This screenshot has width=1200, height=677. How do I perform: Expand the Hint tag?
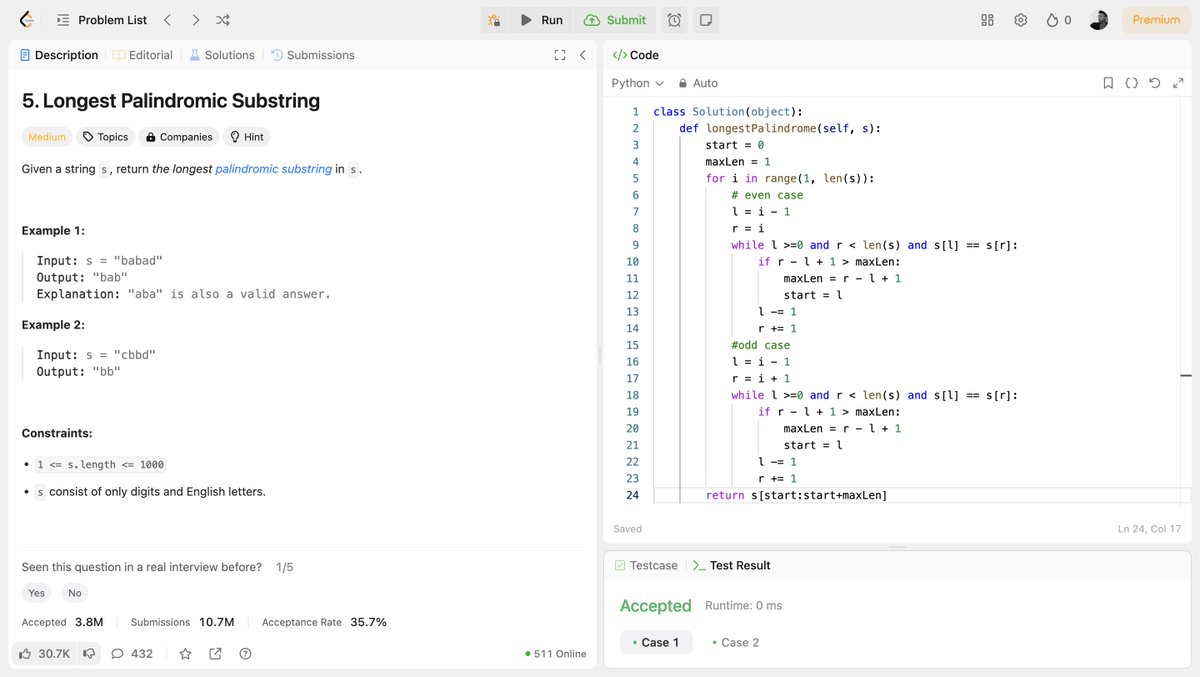(247, 137)
